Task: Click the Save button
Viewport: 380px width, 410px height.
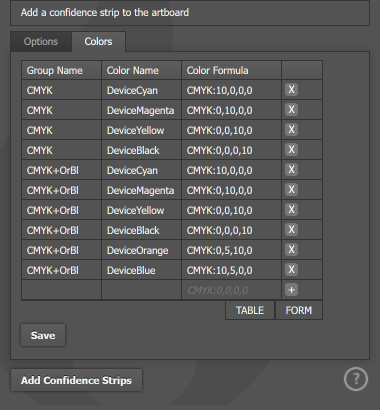Action: (43, 335)
